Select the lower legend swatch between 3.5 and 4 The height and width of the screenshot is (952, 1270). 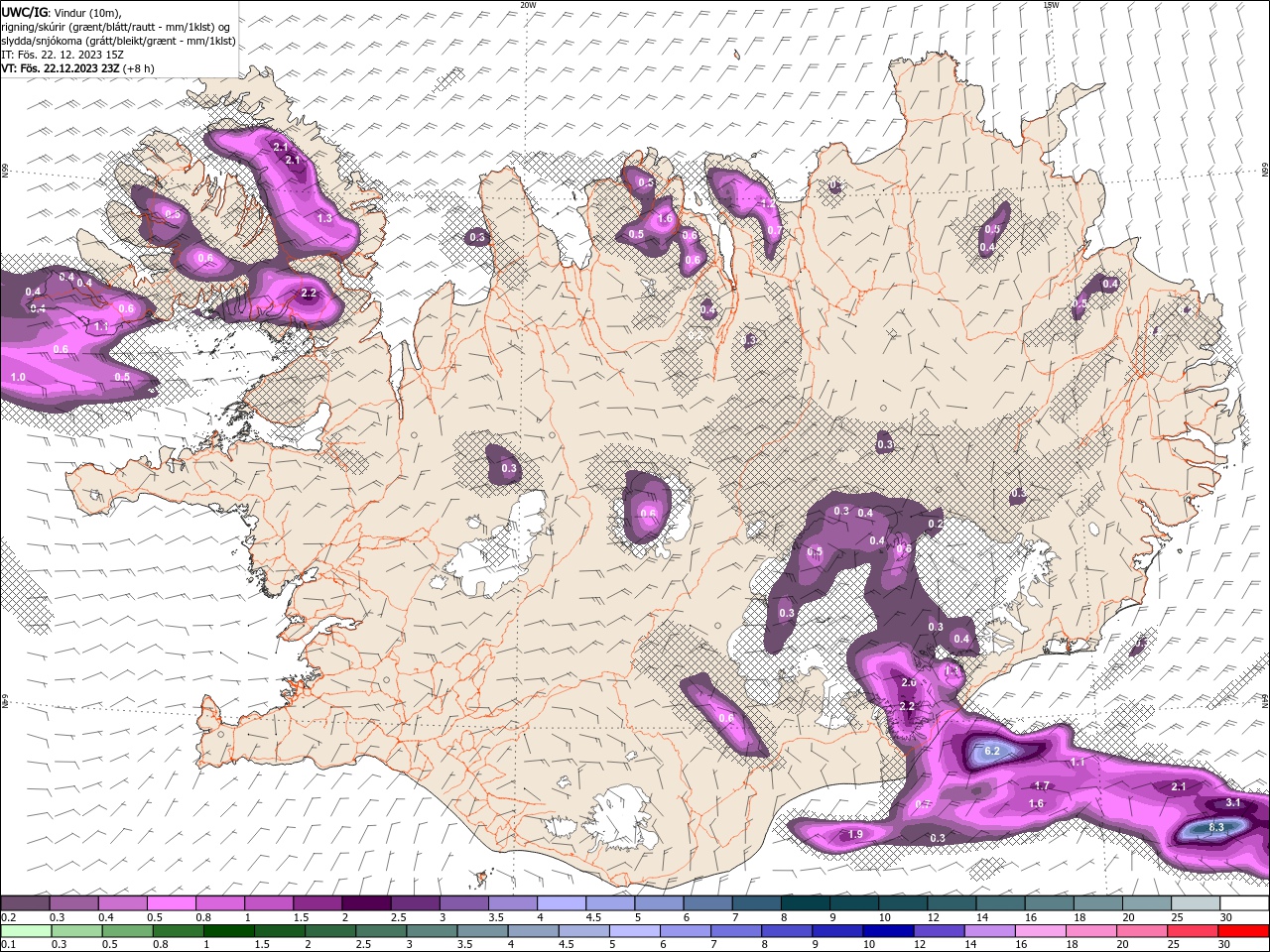pos(481,930)
